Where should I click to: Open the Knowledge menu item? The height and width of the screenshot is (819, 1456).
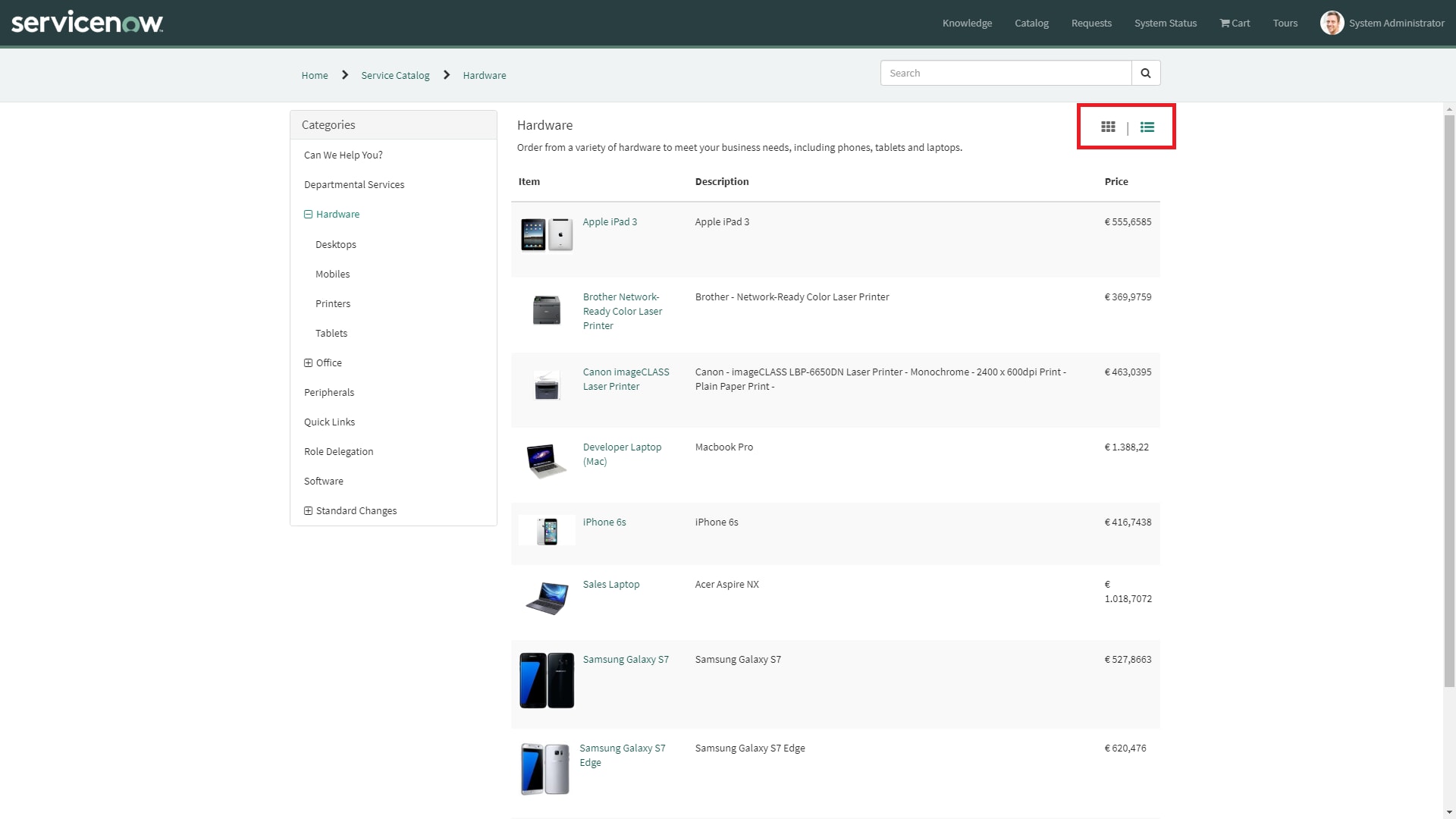click(967, 23)
